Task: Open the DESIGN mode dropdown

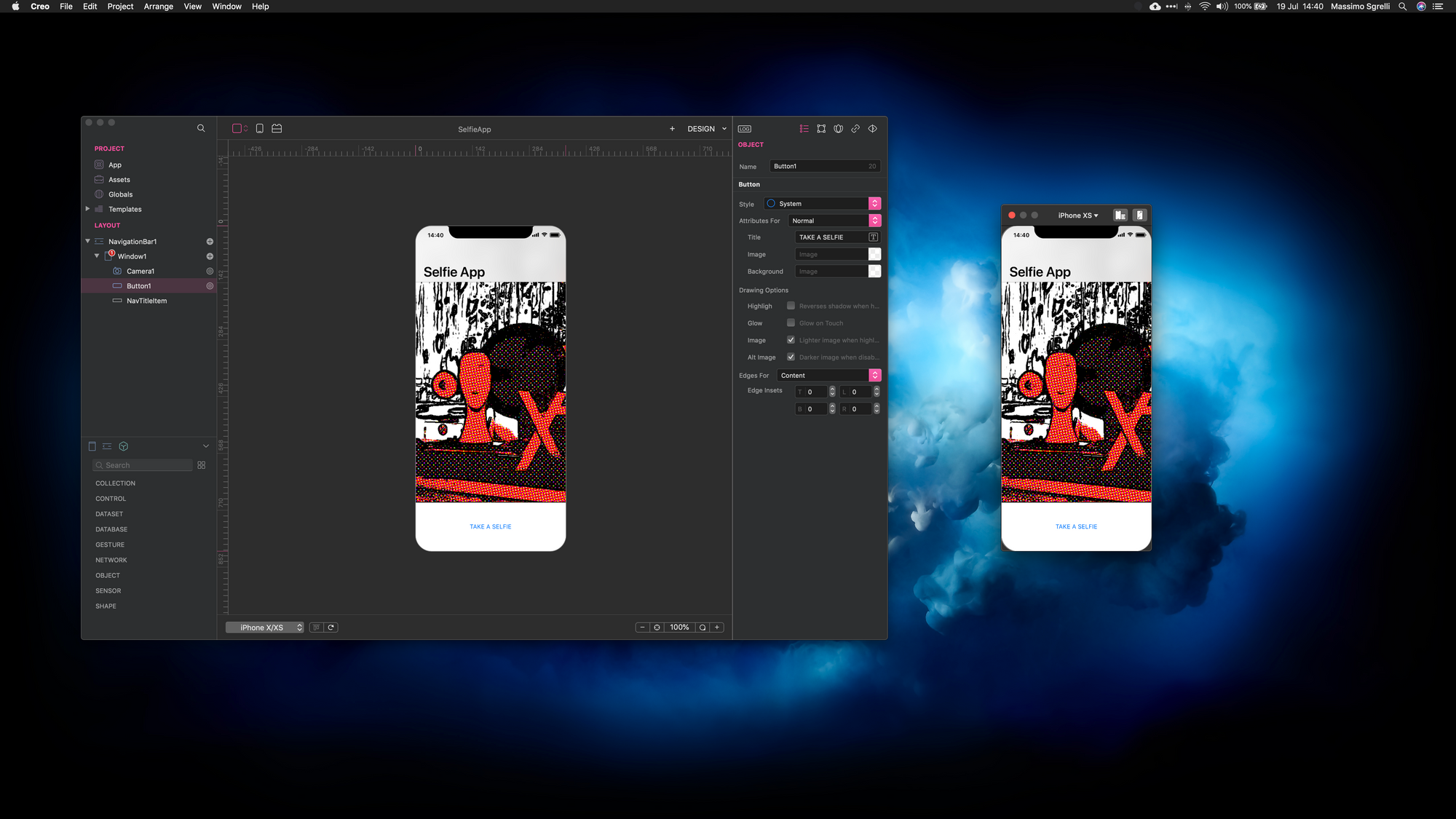Action: click(707, 129)
